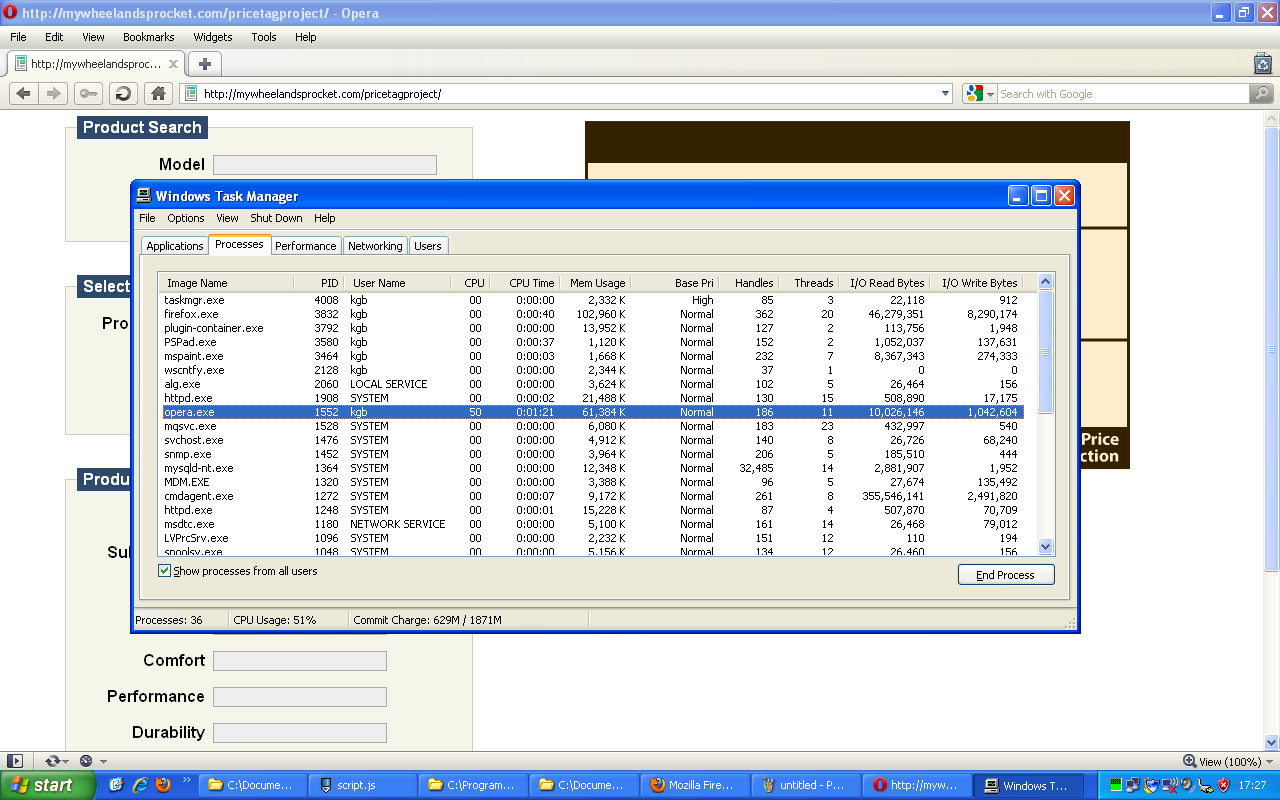Go to the home page in Opera
The height and width of the screenshot is (800, 1280).
[157, 94]
